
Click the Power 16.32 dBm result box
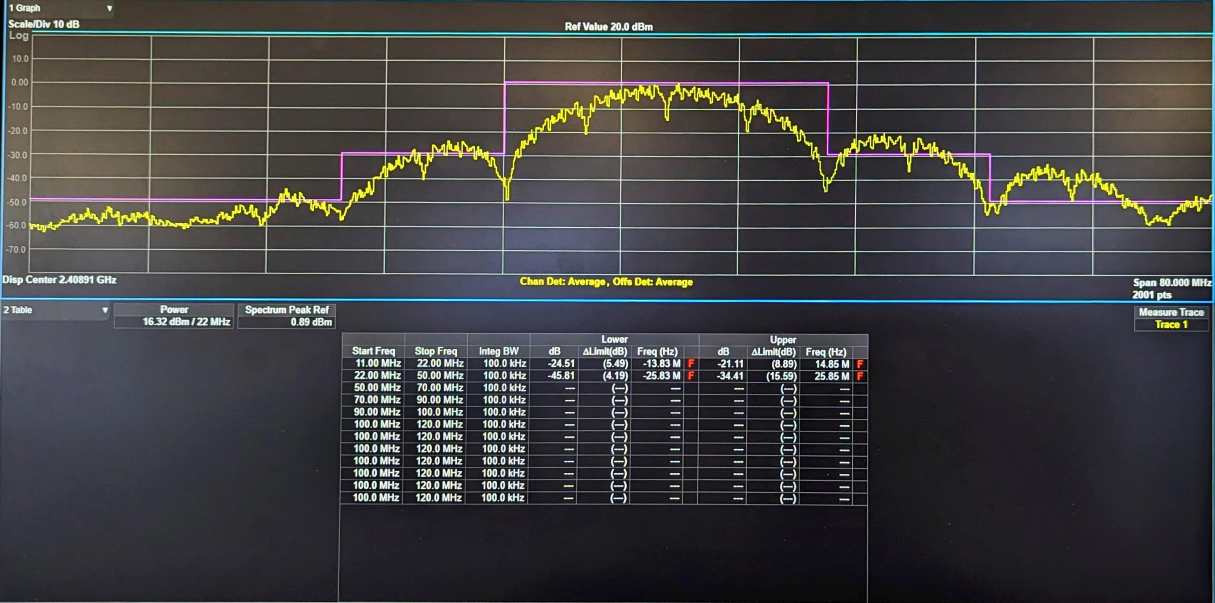pos(174,316)
